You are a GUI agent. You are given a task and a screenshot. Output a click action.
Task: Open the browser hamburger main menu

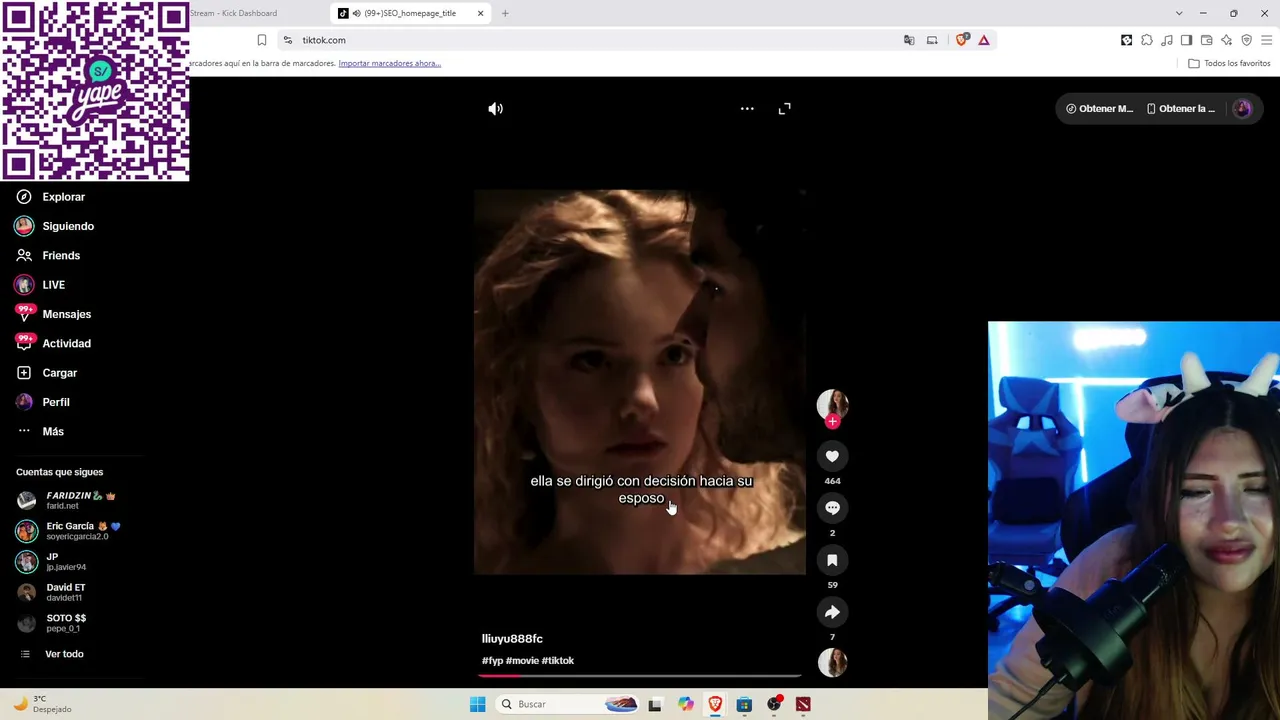(x=1266, y=40)
